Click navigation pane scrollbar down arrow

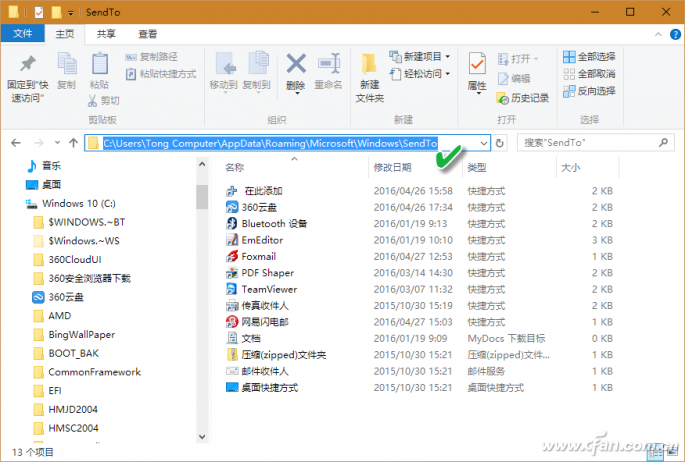pyautogui.click(x=202, y=436)
